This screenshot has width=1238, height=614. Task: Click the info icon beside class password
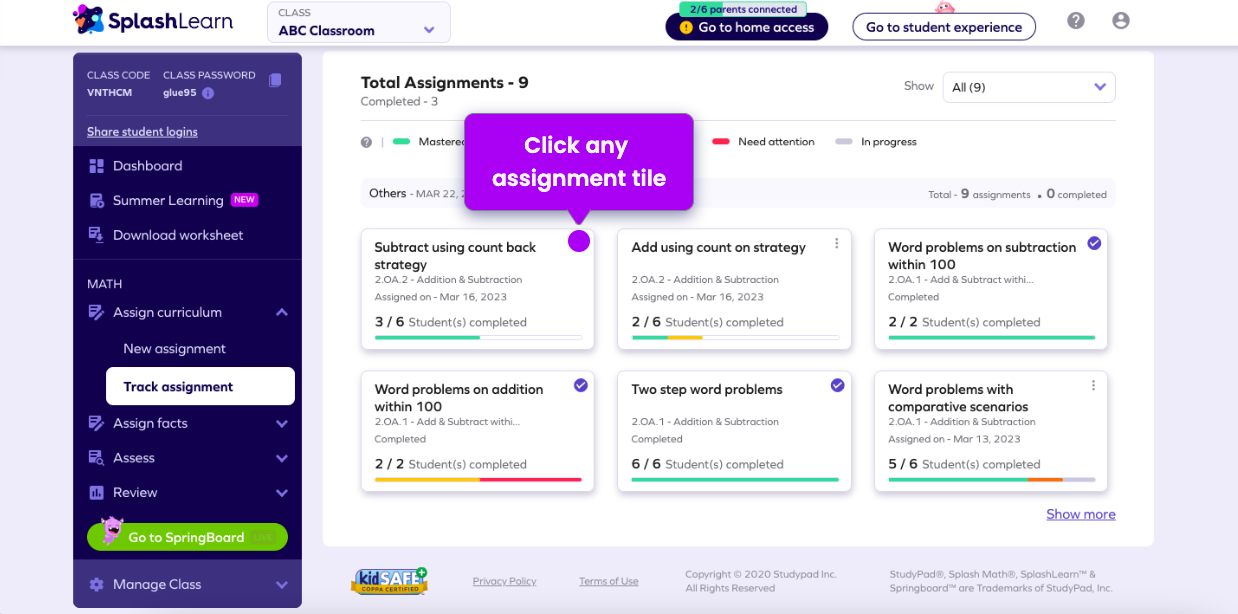tap(208, 93)
